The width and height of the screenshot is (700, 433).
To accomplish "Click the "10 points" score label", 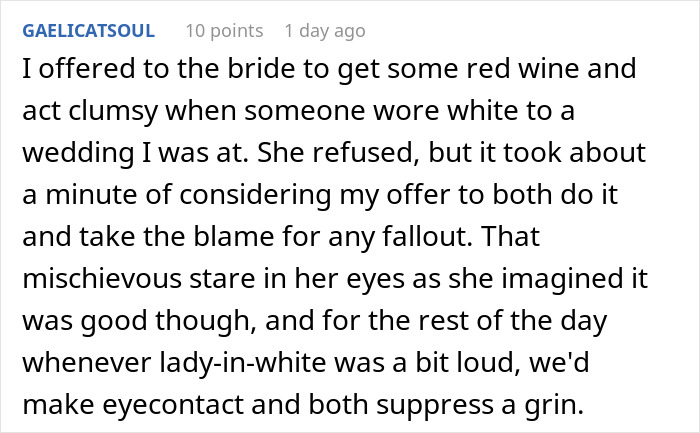I will click(225, 31).
